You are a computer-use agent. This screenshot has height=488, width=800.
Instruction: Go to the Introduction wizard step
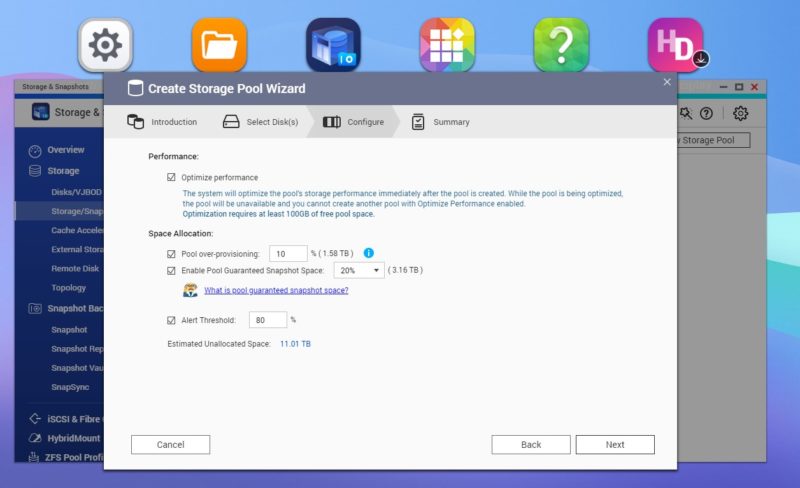tap(162, 122)
